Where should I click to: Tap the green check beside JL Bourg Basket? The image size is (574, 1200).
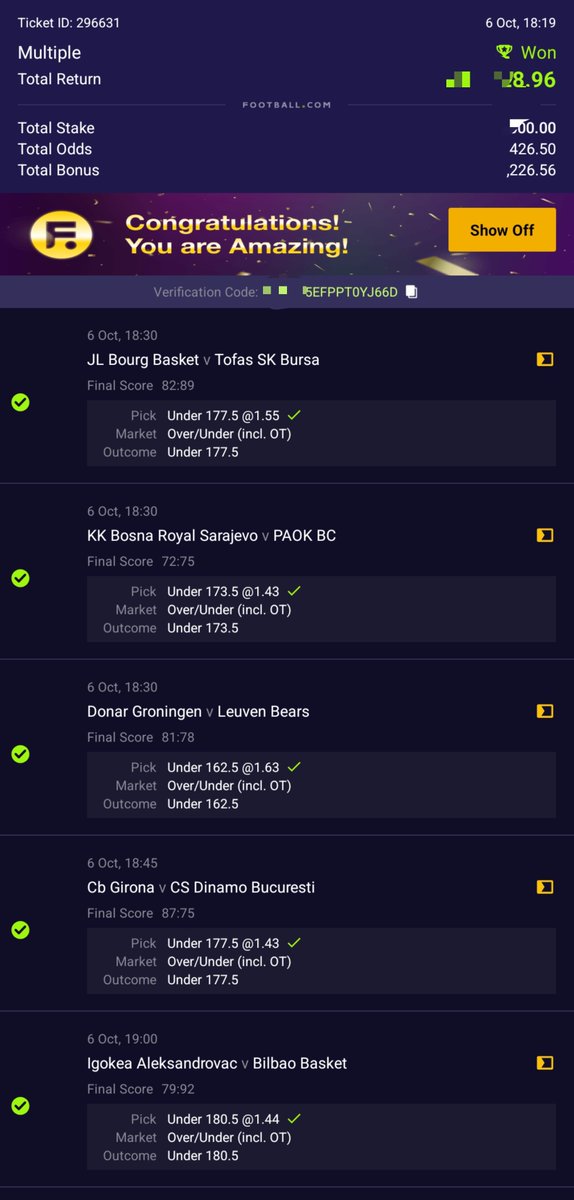[20, 402]
